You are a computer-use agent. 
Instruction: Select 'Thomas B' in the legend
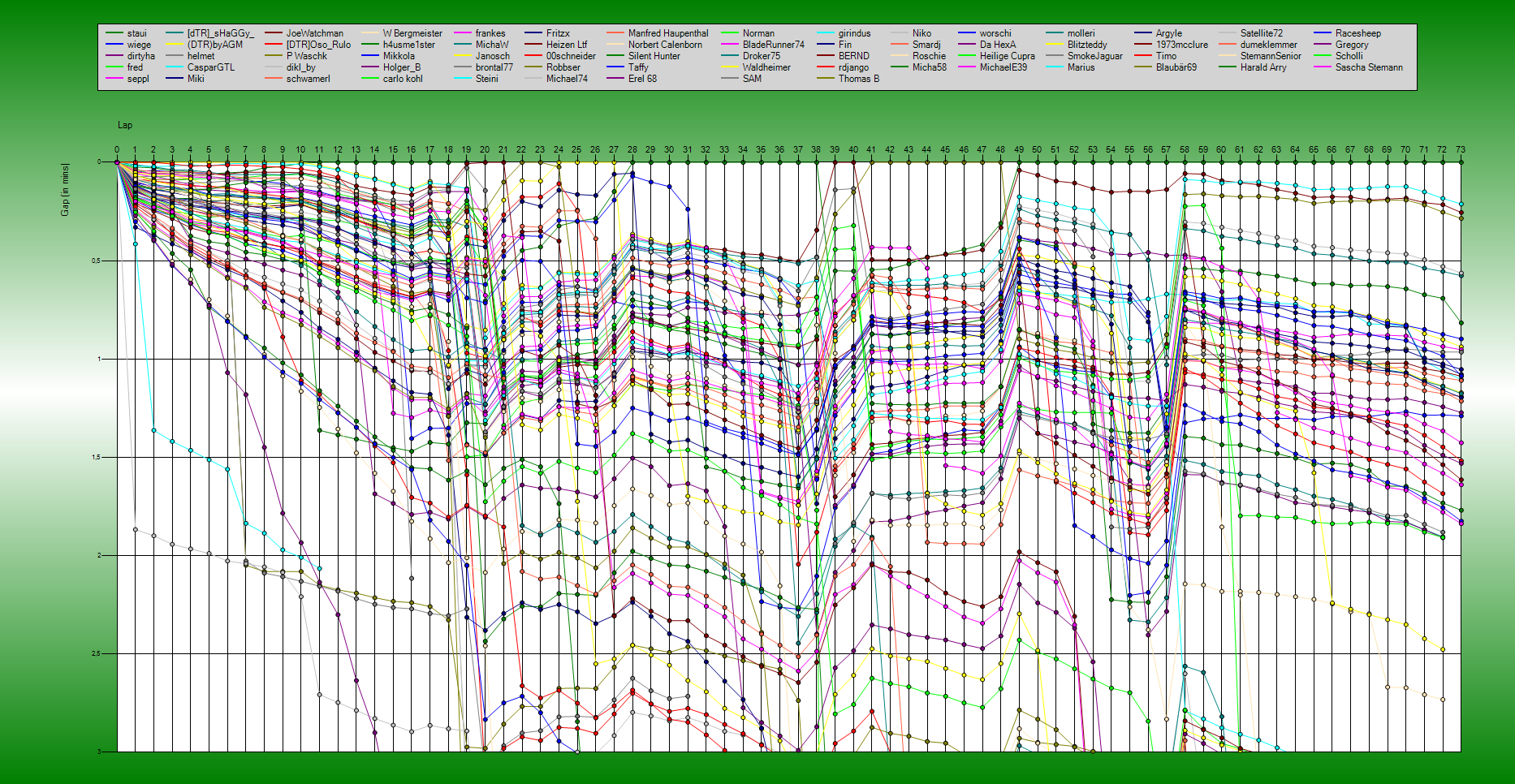[x=848, y=79]
